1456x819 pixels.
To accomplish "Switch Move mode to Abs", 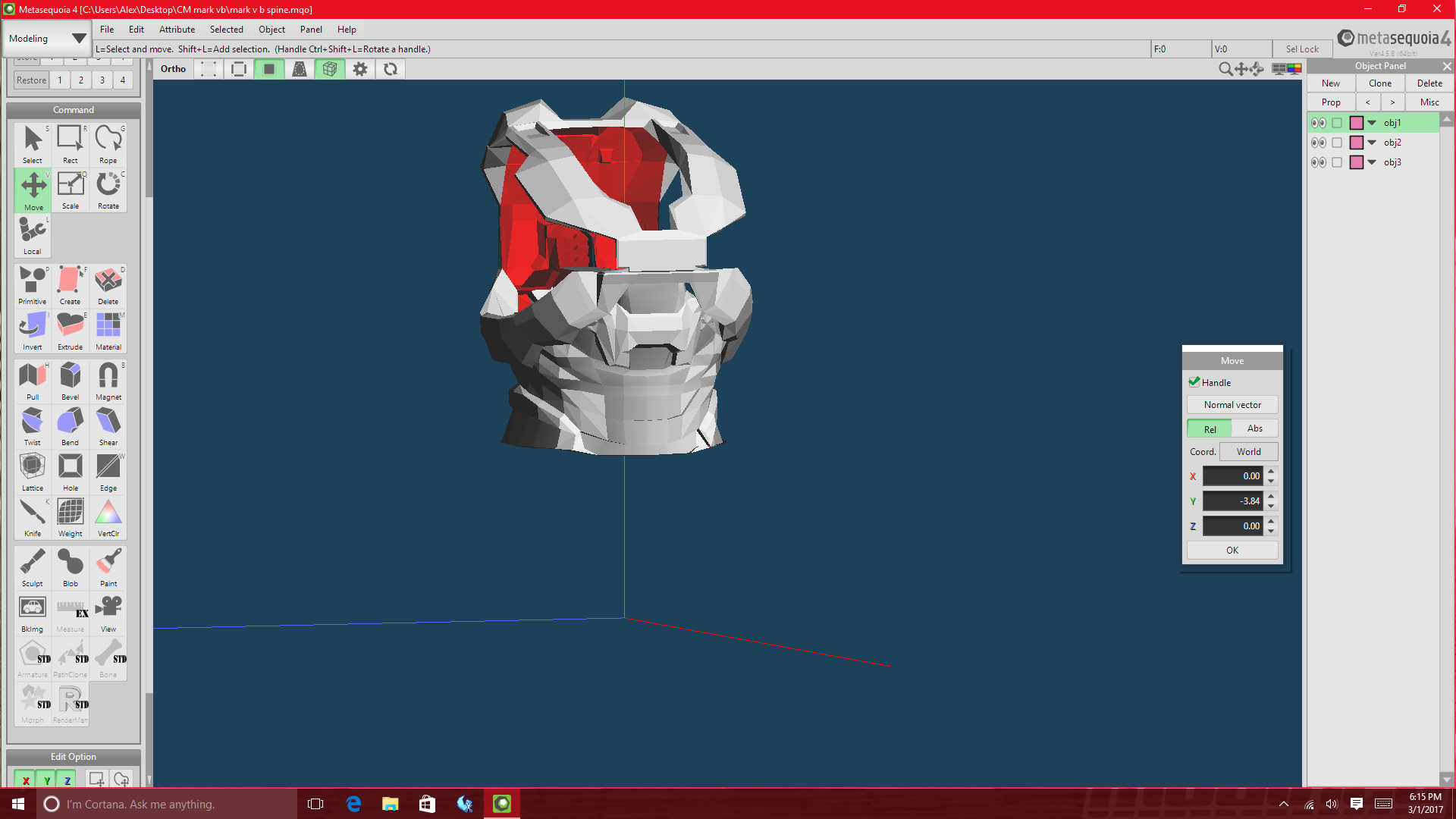I will click(1255, 428).
